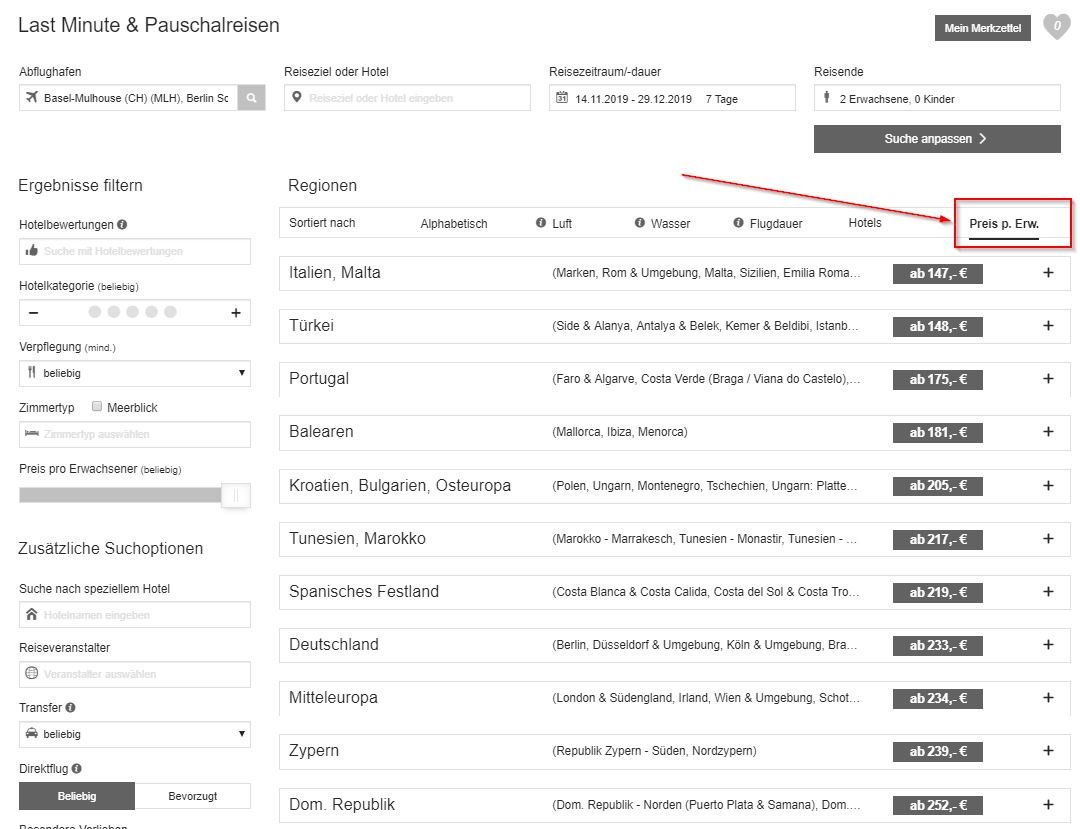Click the Reiseziel oder Hotel input field
The width and height of the screenshot is (1080, 829).
click(x=408, y=98)
